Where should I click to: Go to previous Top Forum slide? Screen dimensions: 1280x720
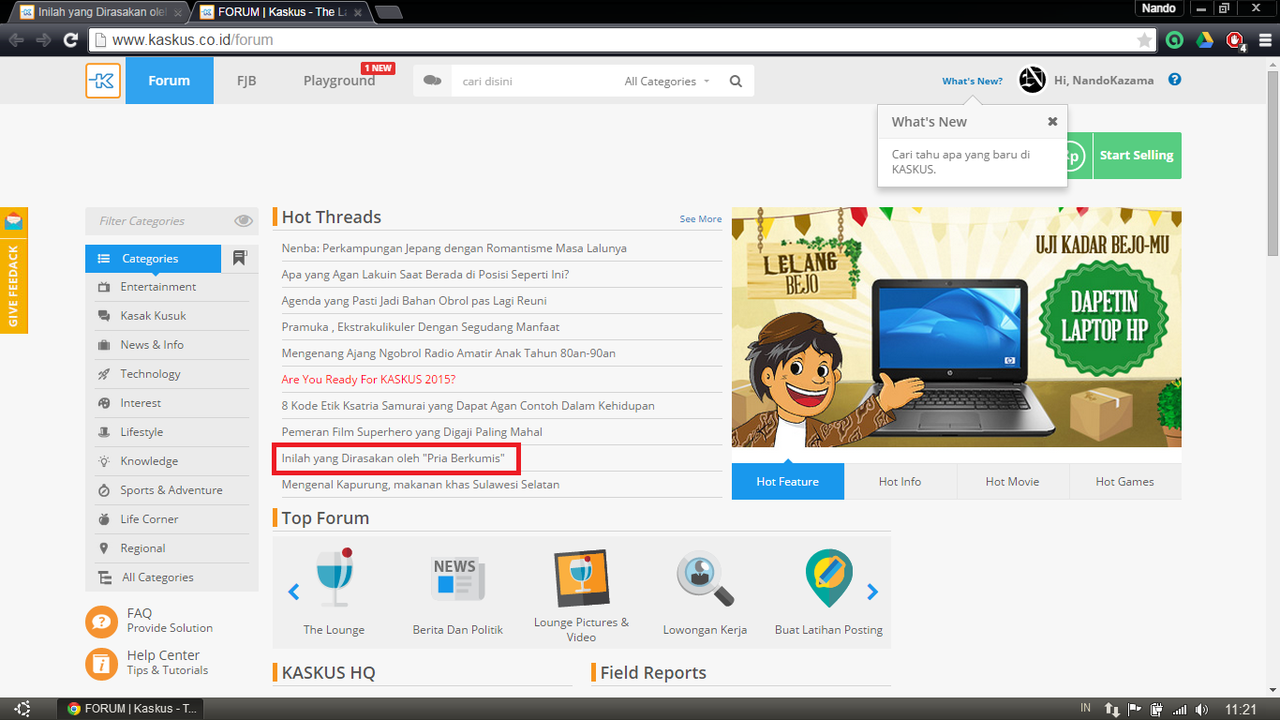click(294, 592)
